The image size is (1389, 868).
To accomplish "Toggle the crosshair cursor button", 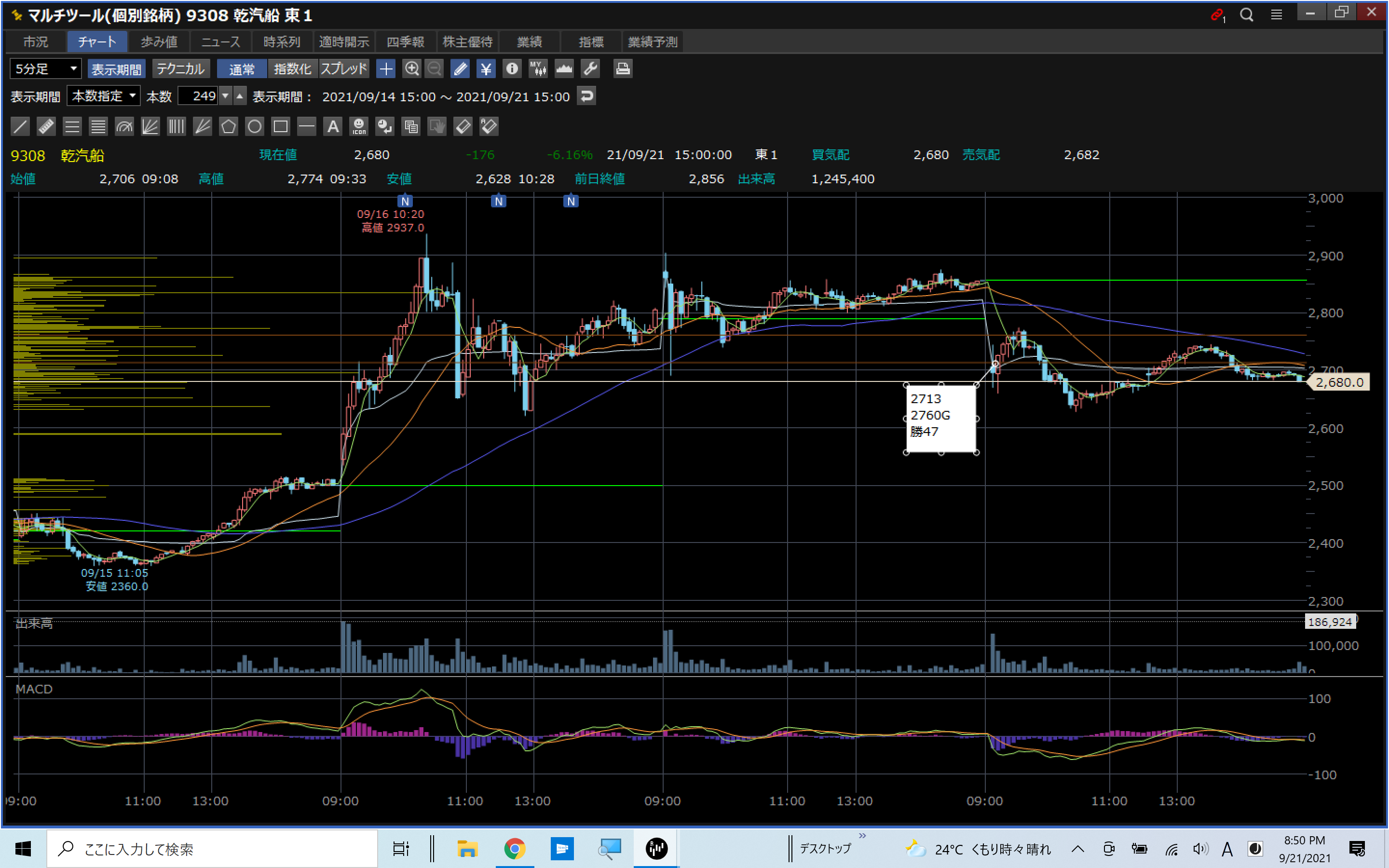I will [386, 69].
